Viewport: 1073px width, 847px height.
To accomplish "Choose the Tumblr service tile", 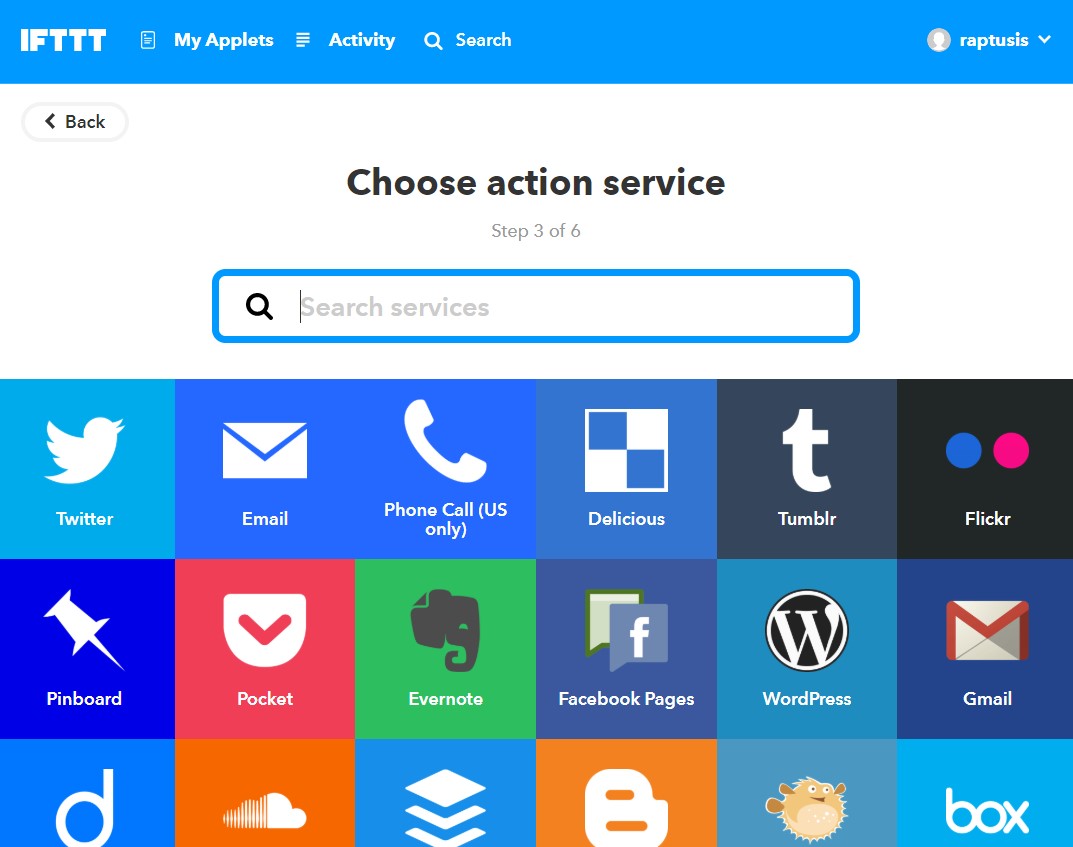I will coord(807,469).
